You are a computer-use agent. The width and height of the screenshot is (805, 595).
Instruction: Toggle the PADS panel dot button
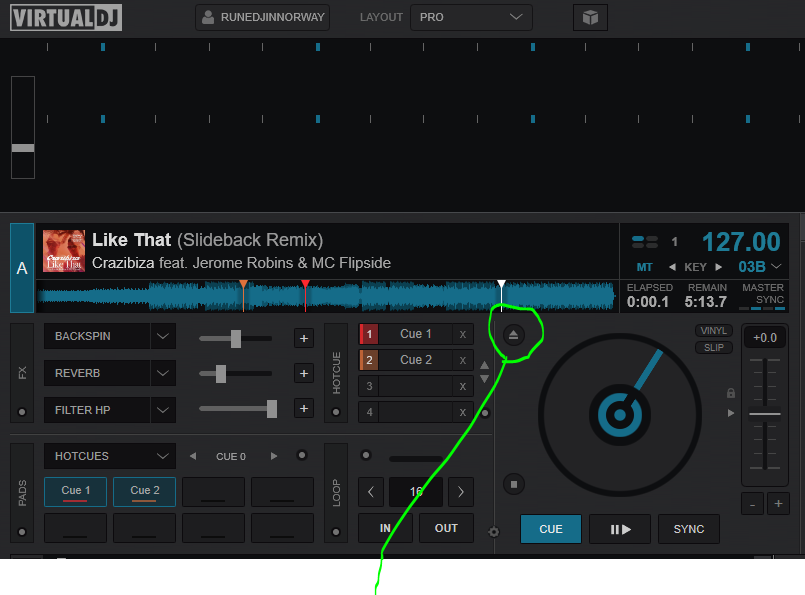tap(22, 532)
